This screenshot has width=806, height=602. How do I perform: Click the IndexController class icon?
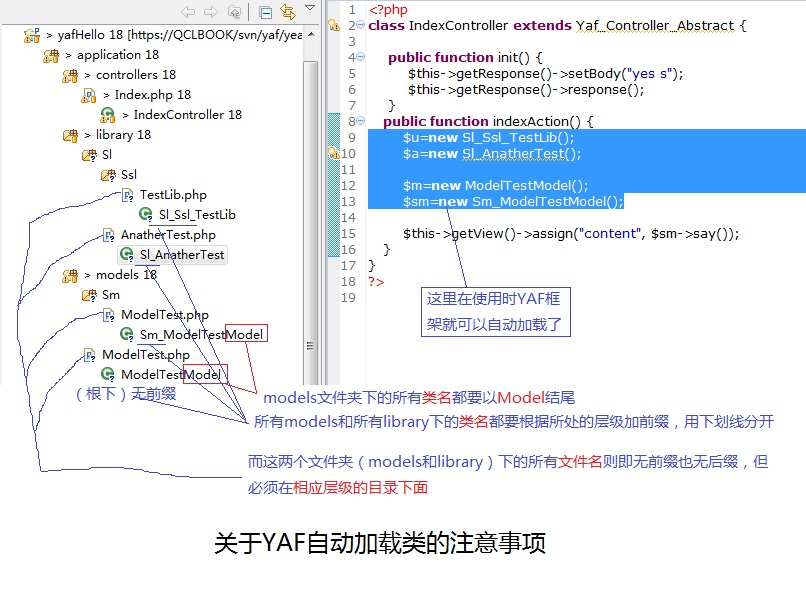(107, 115)
